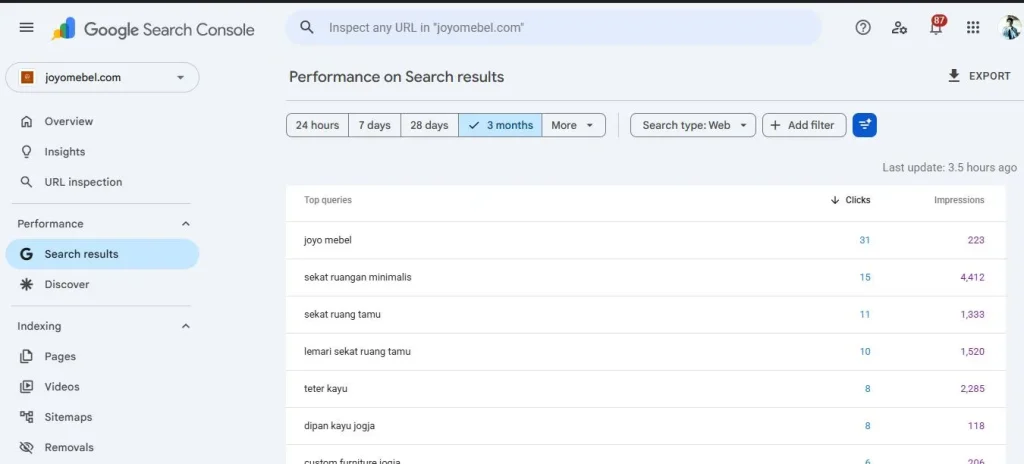Click the plus icon in Add filter
Screen dimensions: 1024x464
click(775, 125)
